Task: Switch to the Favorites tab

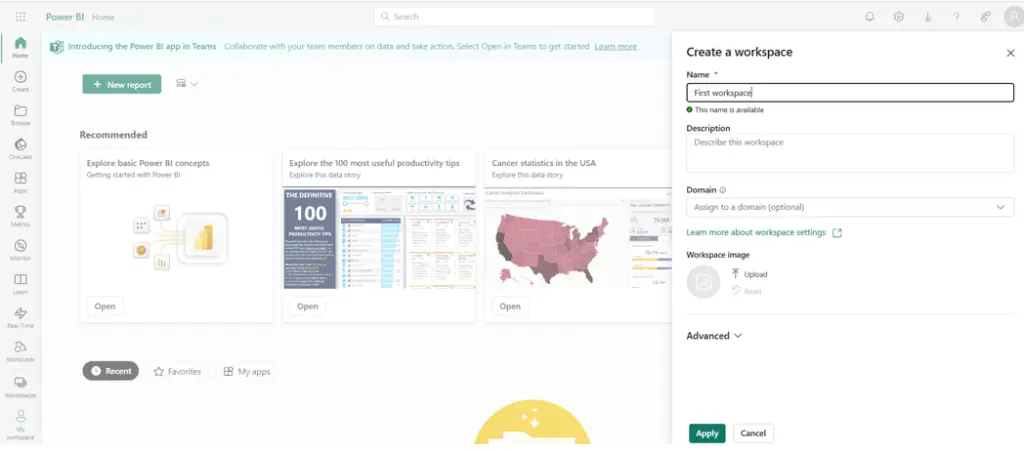Action: (x=177, y=371)
